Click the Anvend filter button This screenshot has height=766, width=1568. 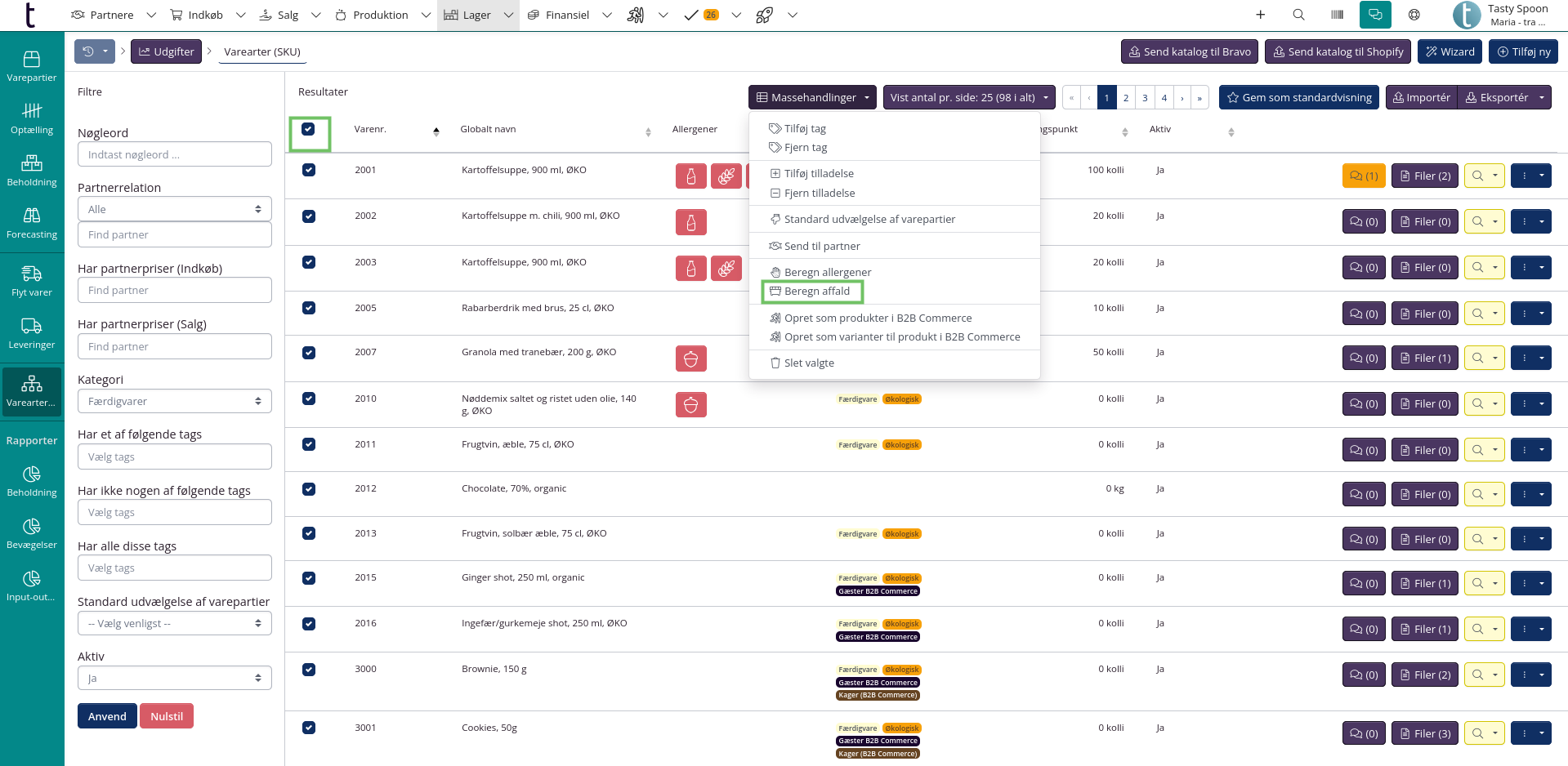[107, 716]
